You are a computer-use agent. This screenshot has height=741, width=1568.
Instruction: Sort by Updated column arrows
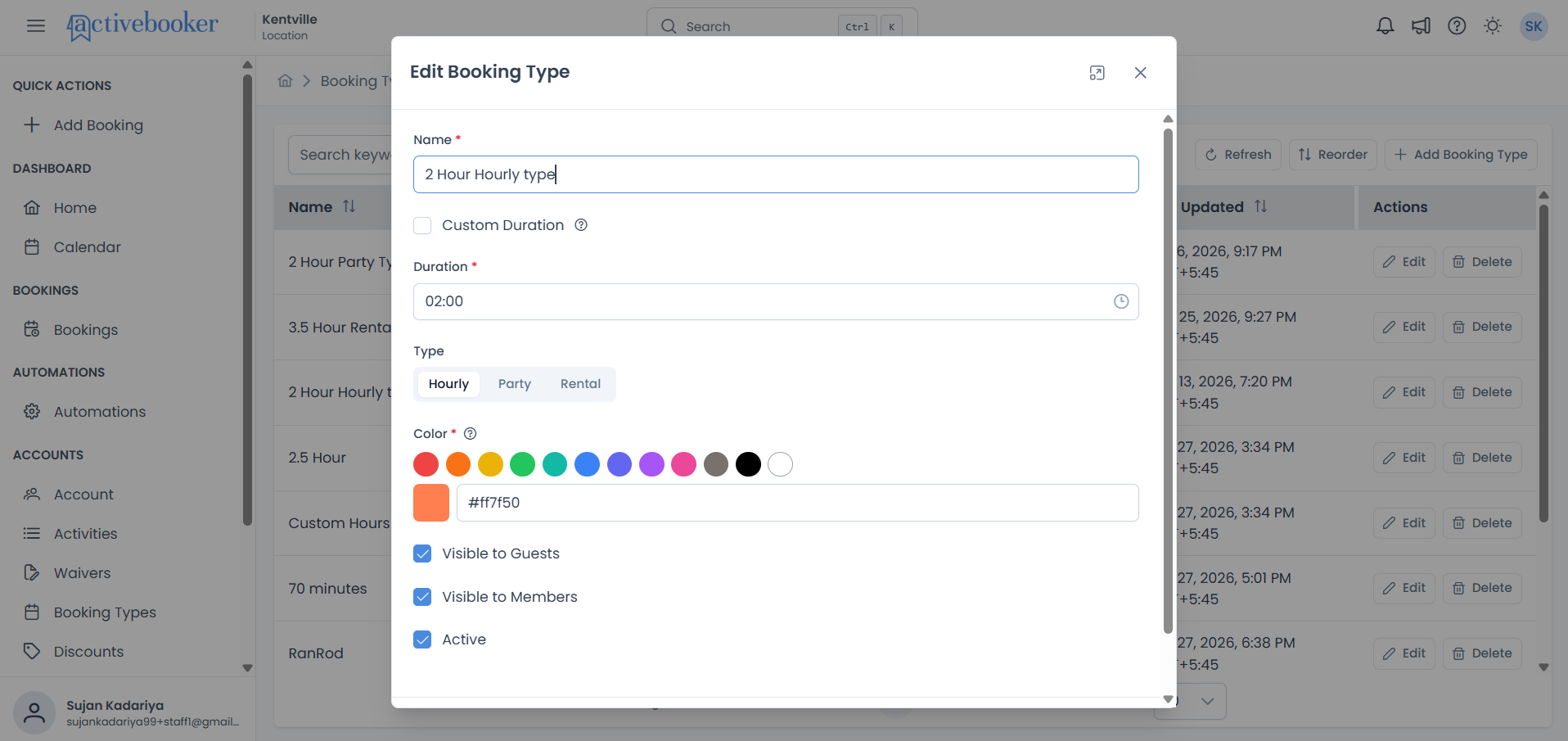point(1261,206)
